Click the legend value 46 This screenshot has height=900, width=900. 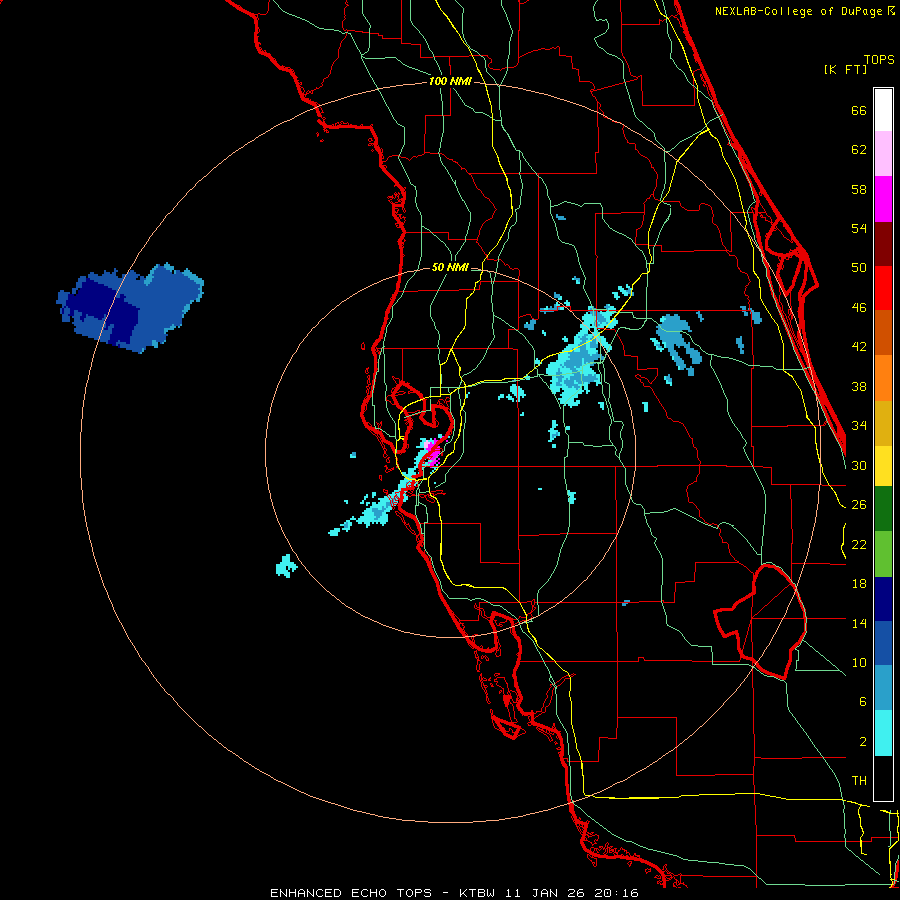859,308
